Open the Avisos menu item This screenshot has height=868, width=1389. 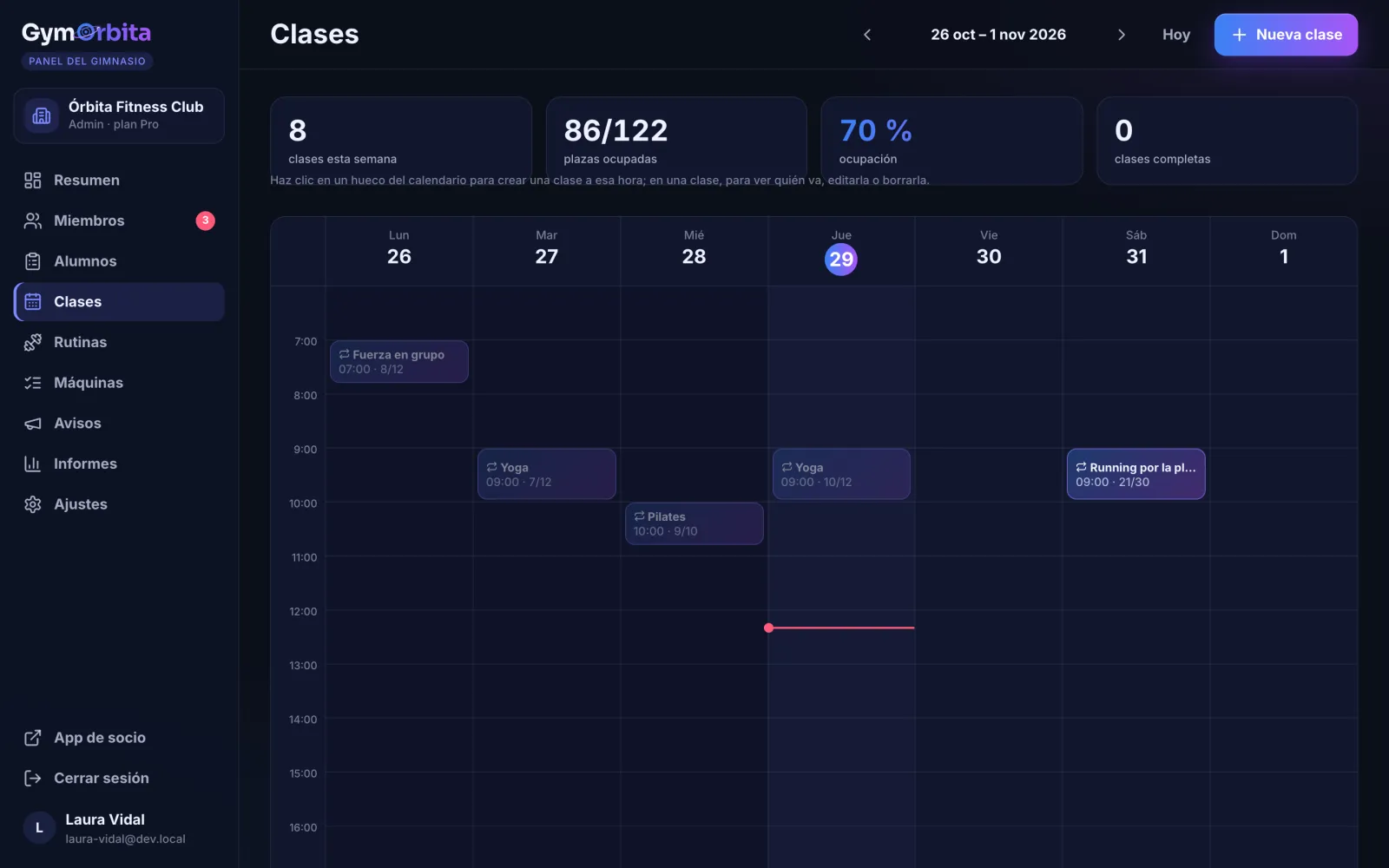pyautogui.click(x=119, y=423)
